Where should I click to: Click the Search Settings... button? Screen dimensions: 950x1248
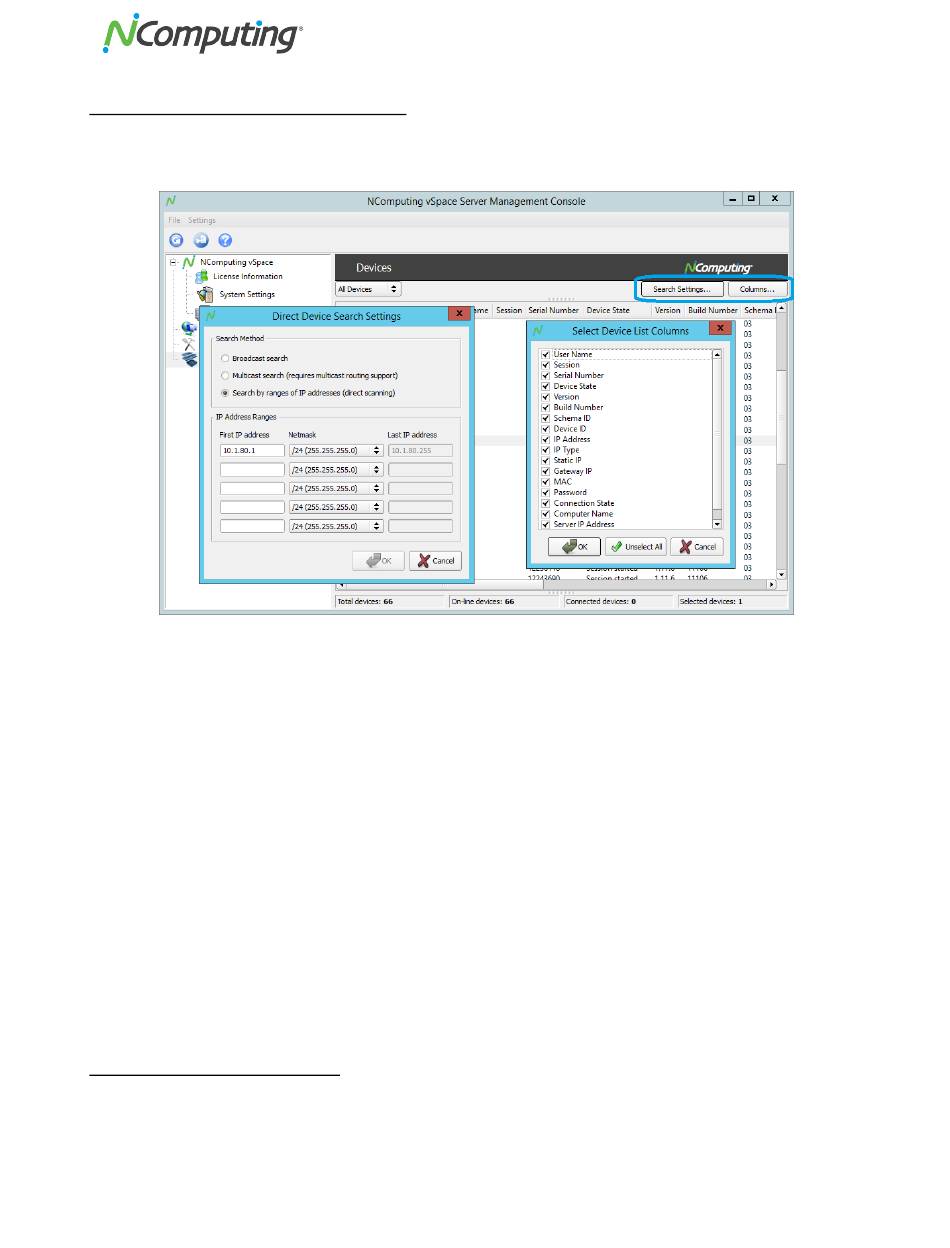point(681,289)
